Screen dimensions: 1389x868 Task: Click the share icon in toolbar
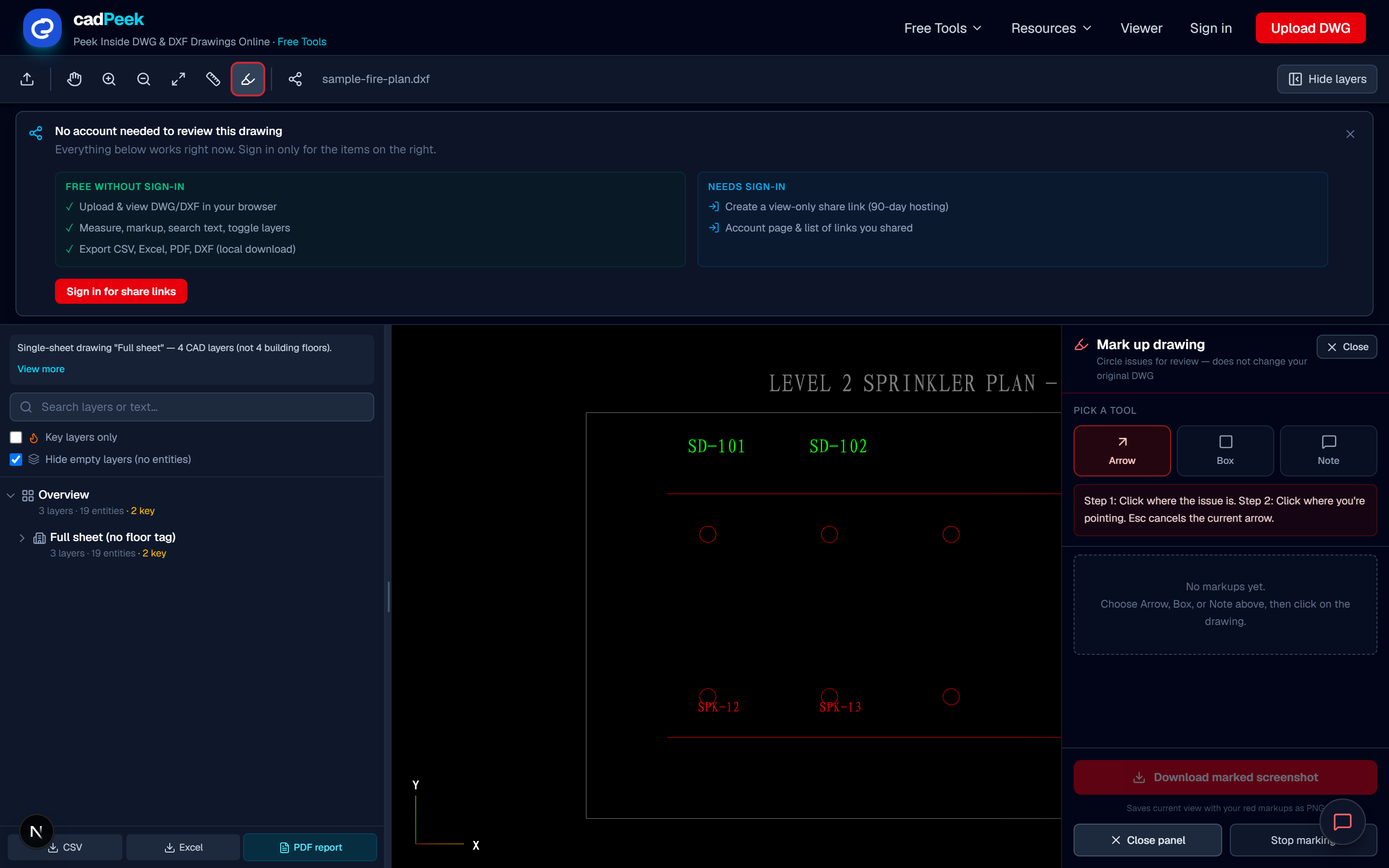pos(295,79)
